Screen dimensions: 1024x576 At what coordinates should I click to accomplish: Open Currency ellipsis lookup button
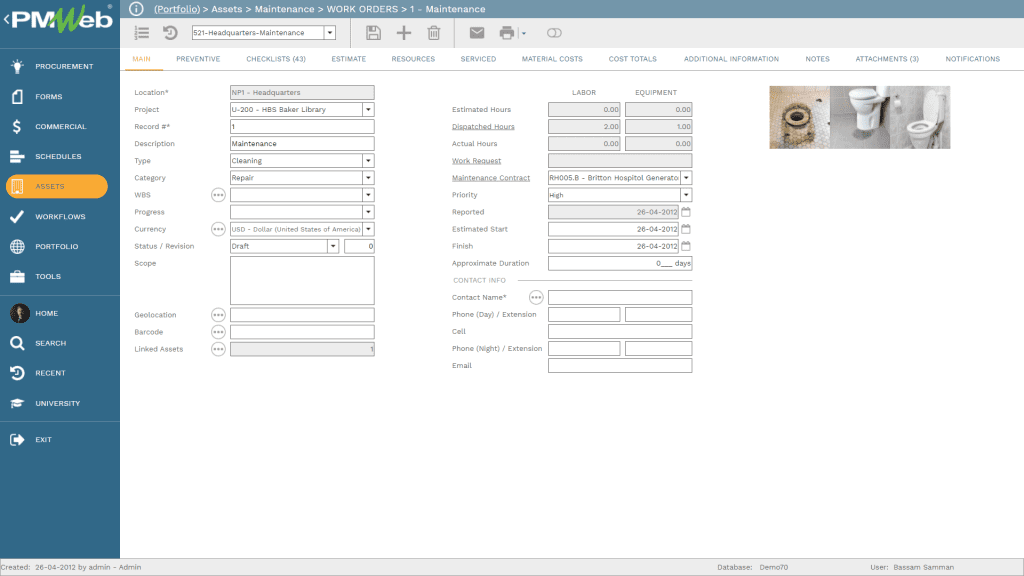coord(218,229)
